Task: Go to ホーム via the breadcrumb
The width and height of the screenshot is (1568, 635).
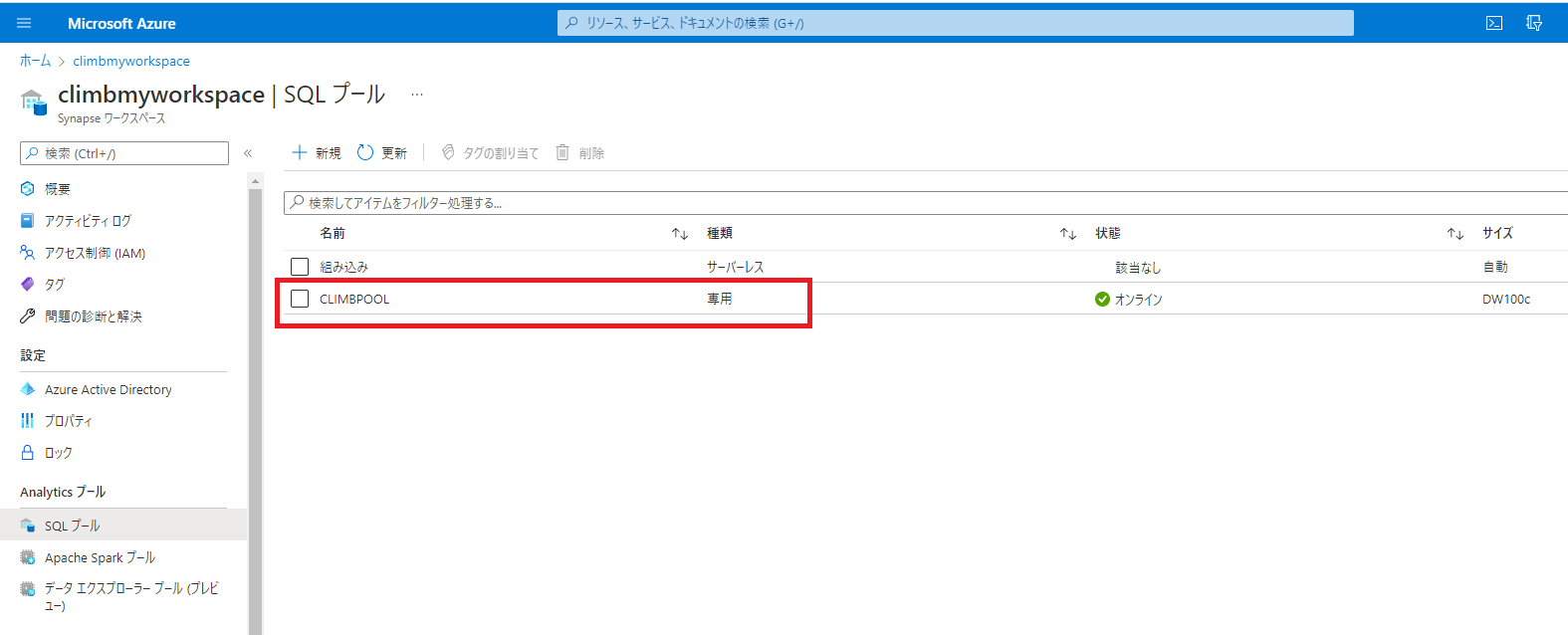Action: (x=35, y=61)
